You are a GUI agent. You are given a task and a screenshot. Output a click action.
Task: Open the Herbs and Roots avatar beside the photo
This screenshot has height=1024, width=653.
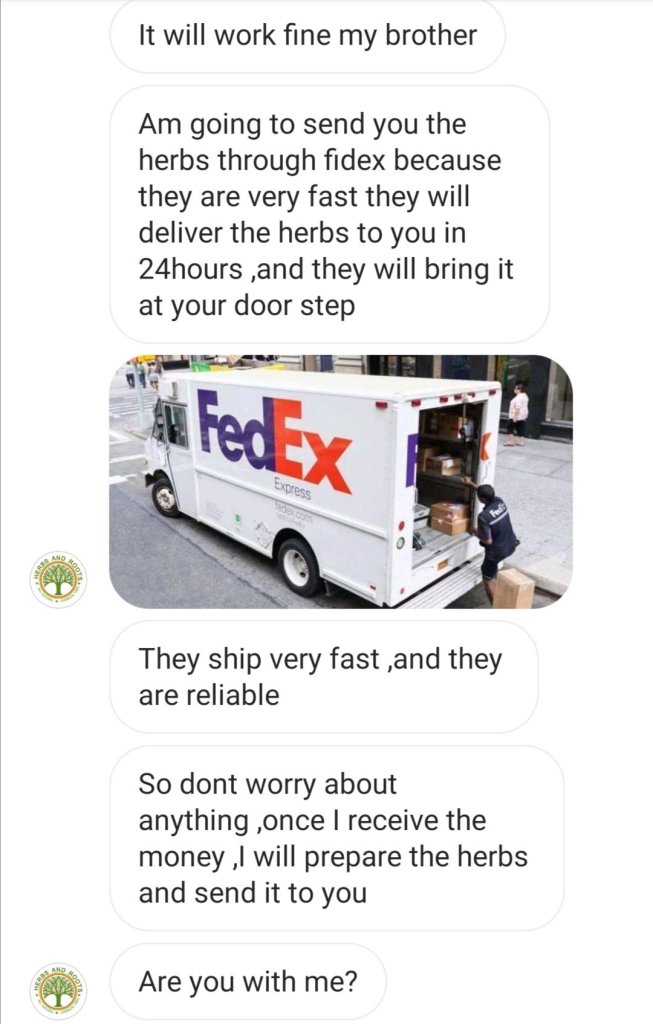(x=59, y=579)
